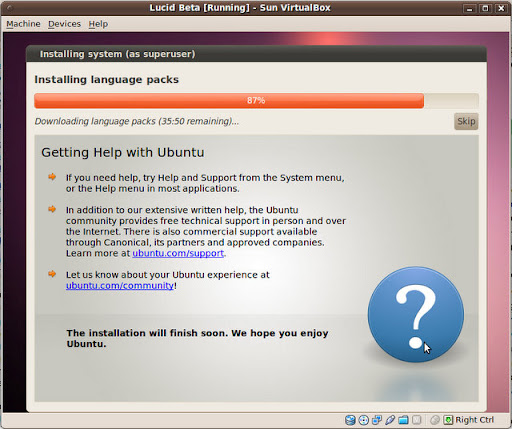Open the Devices menu
This screenshot has width=512, height=429.
tap(64, 24)
